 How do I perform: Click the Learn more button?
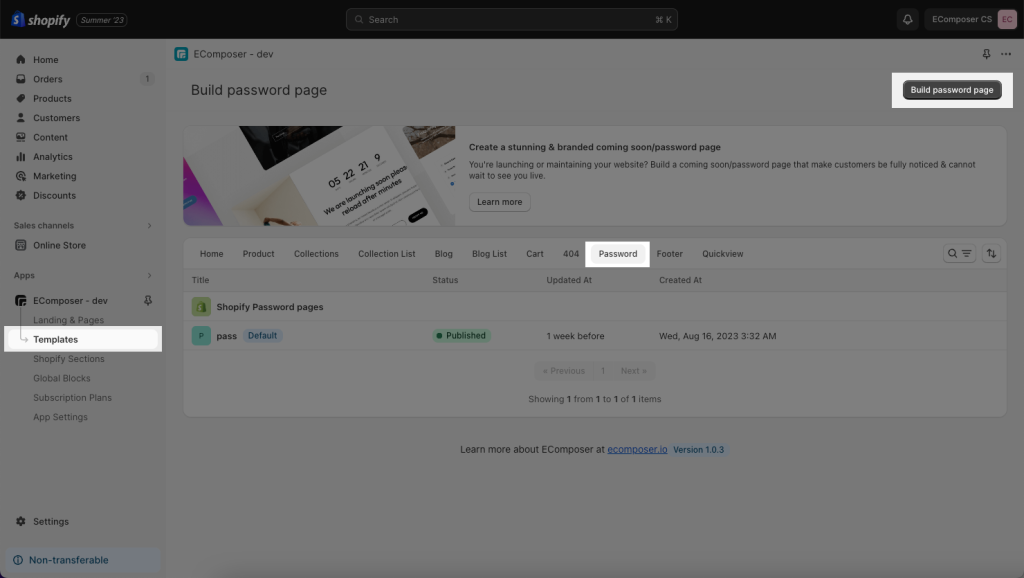pyautogui.click(x=500, y=202)
